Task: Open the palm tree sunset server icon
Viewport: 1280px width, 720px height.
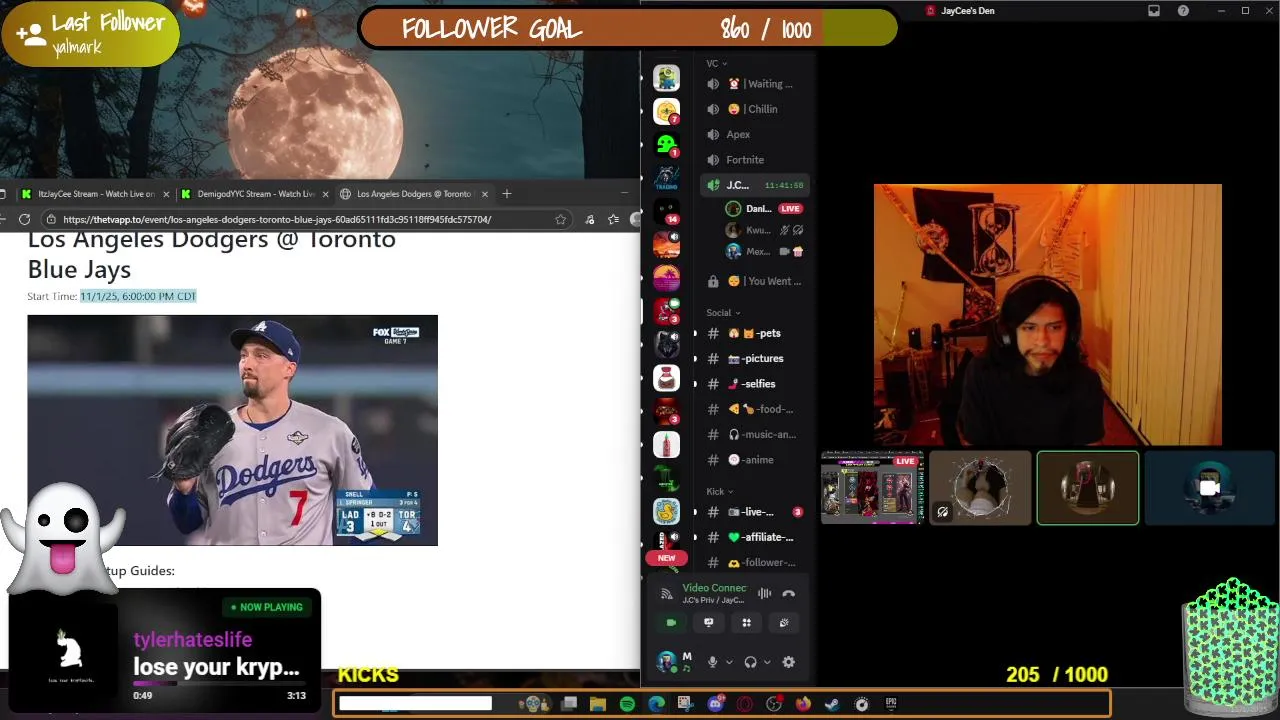Action: coord(666,277)
